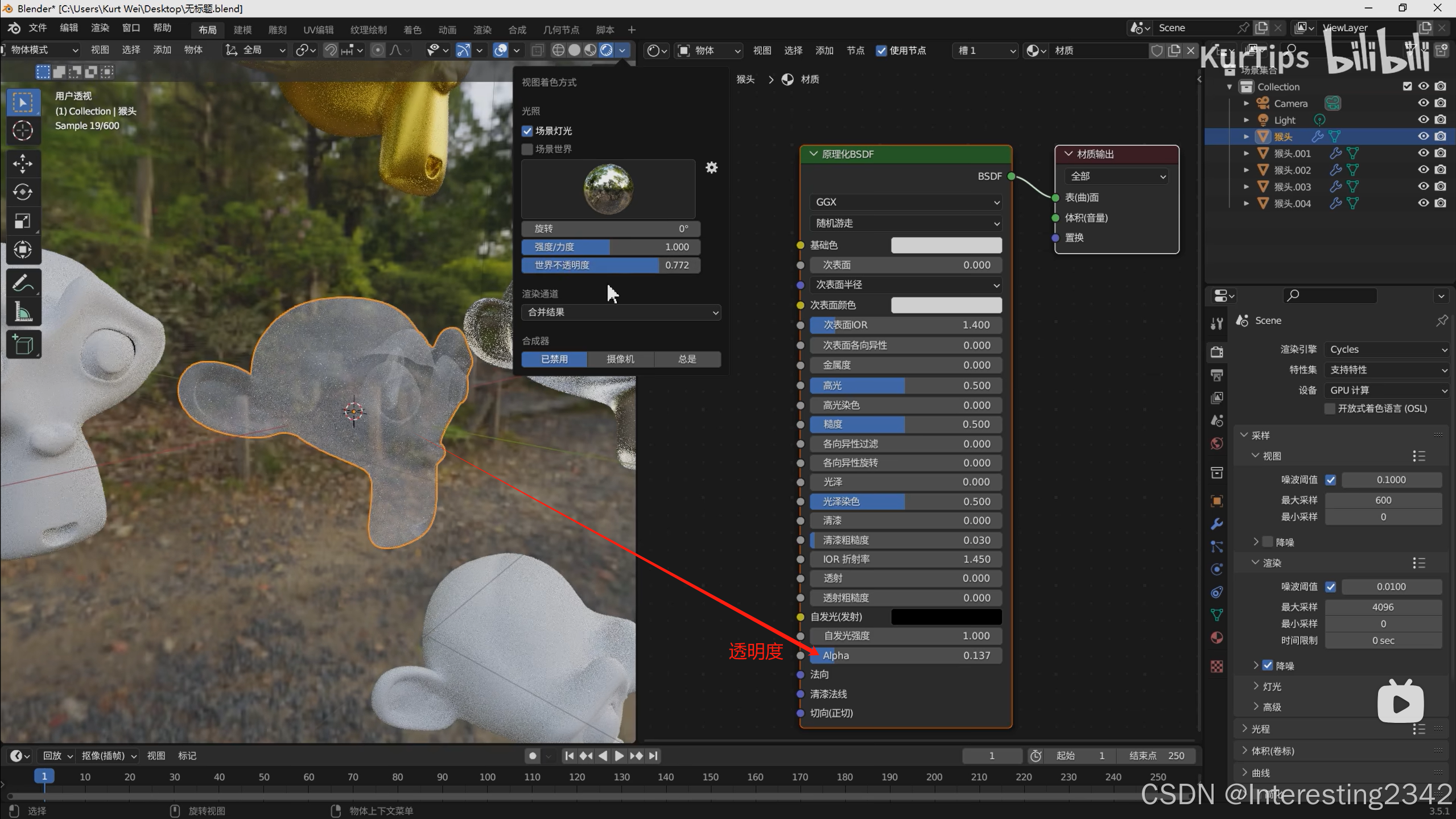Click the Alpha slider in Principled BSDF
The width and height of the screenshot is (1456, 819).
point(906,655)
